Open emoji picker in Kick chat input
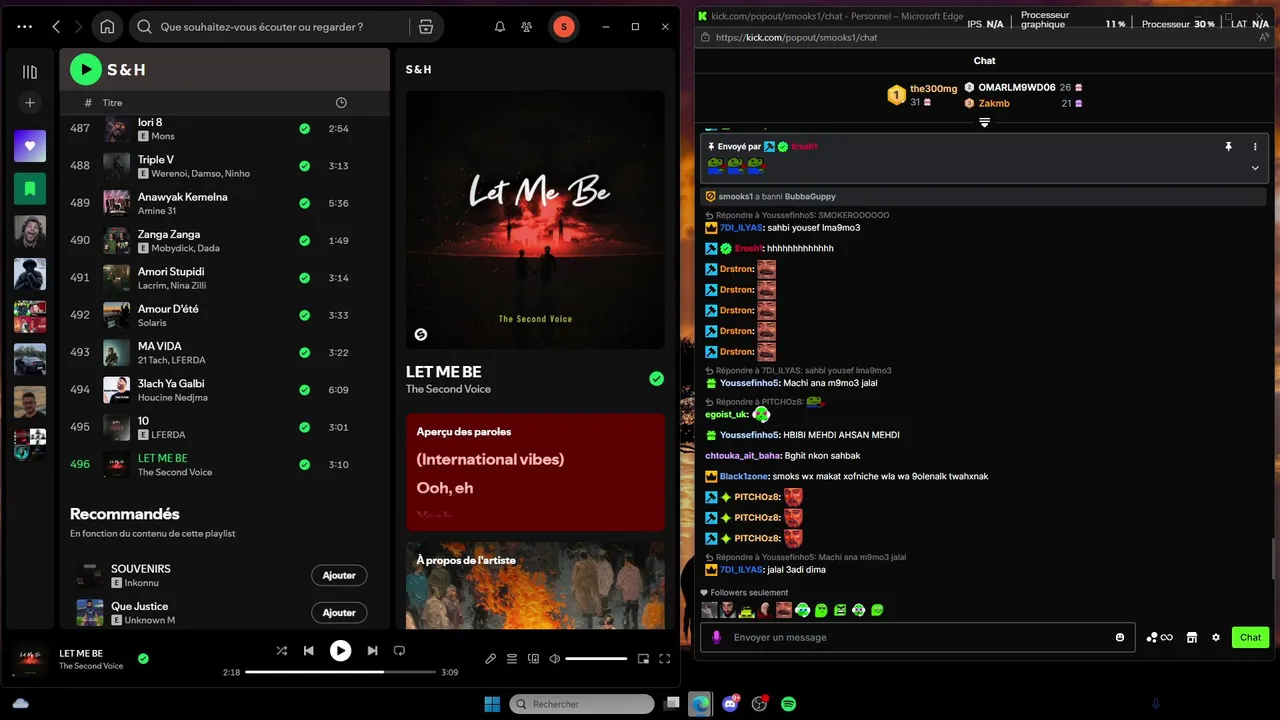The image size is (1280, 720). (1120, 638)
